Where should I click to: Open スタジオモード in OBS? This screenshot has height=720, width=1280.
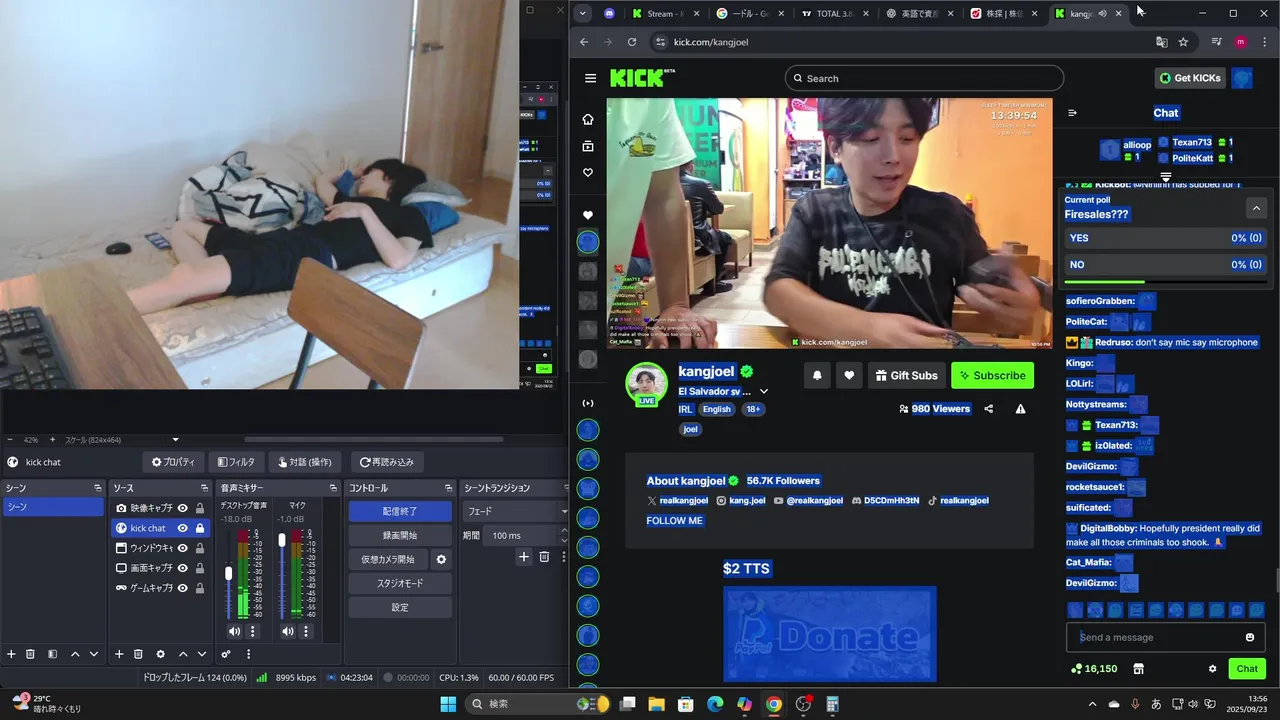pos(400,583)
